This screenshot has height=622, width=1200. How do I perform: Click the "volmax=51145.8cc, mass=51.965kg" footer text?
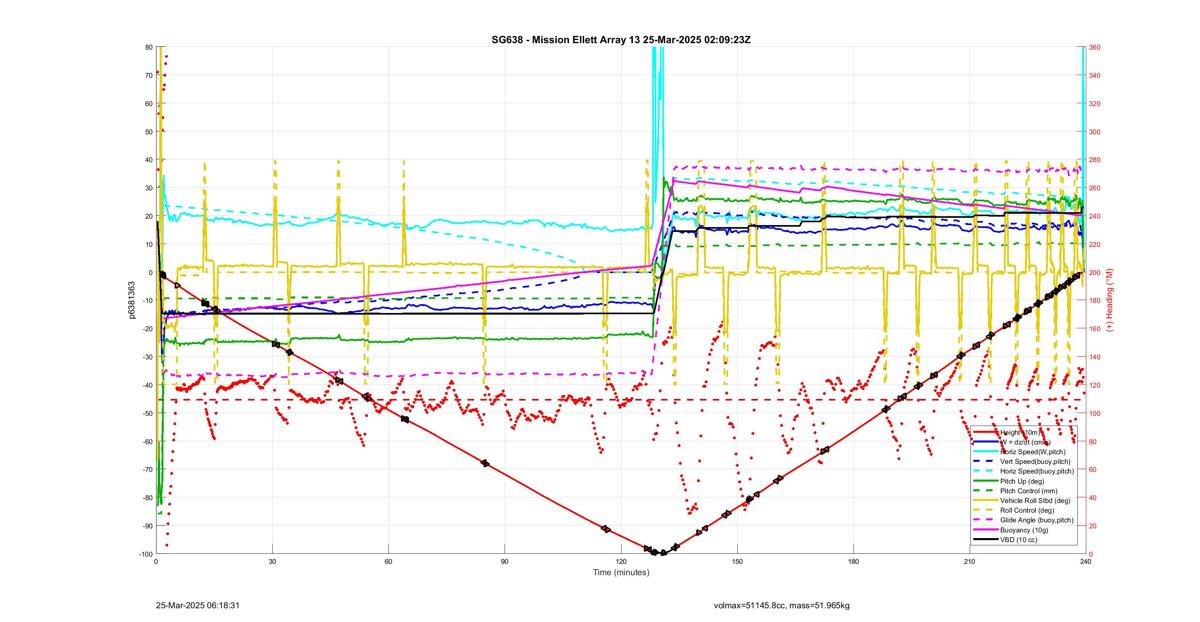[782, 605]
